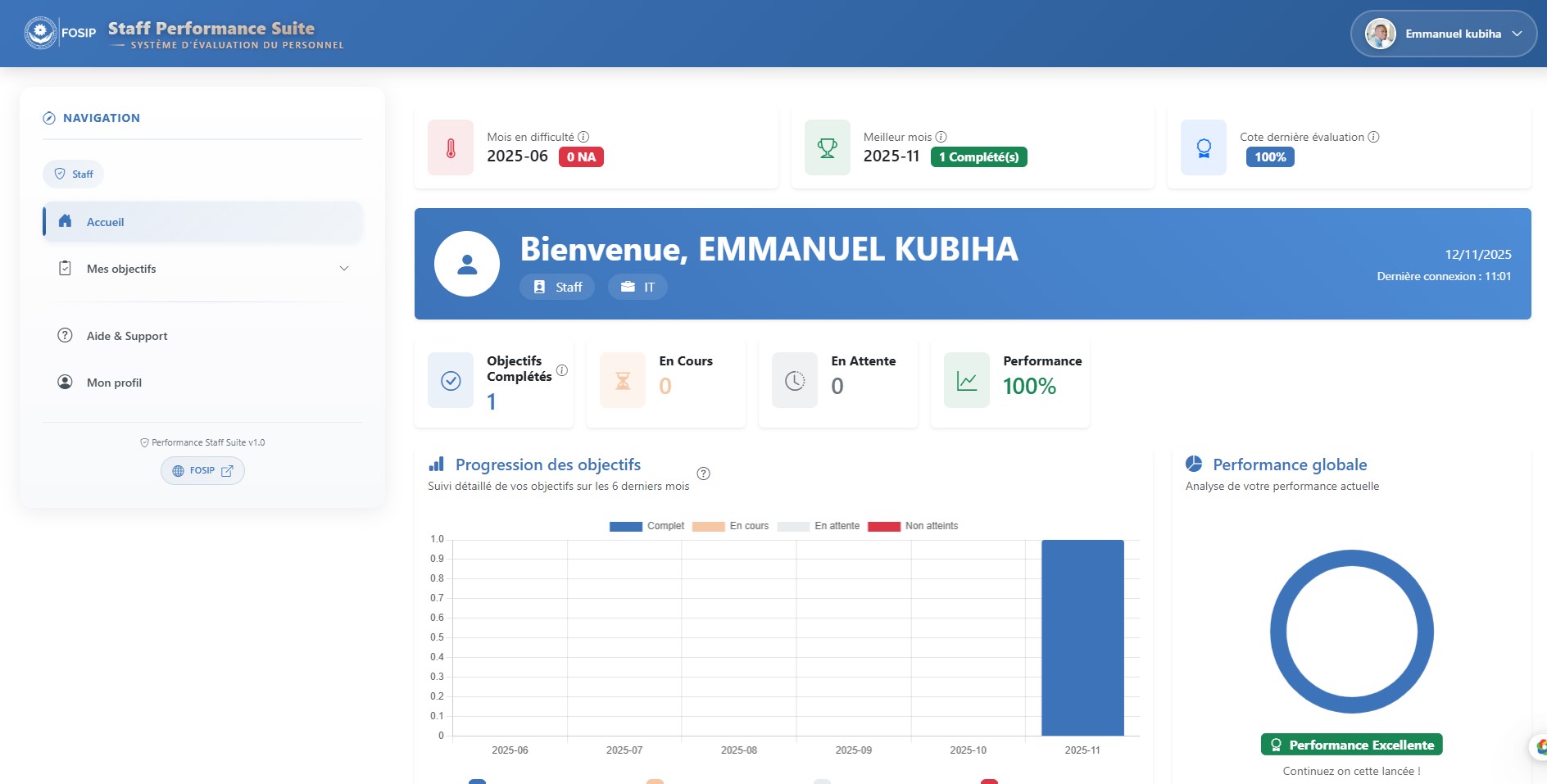Click the green 100% Performance value
Viewport: 1547px width, 784px height.
[1029, 386]
